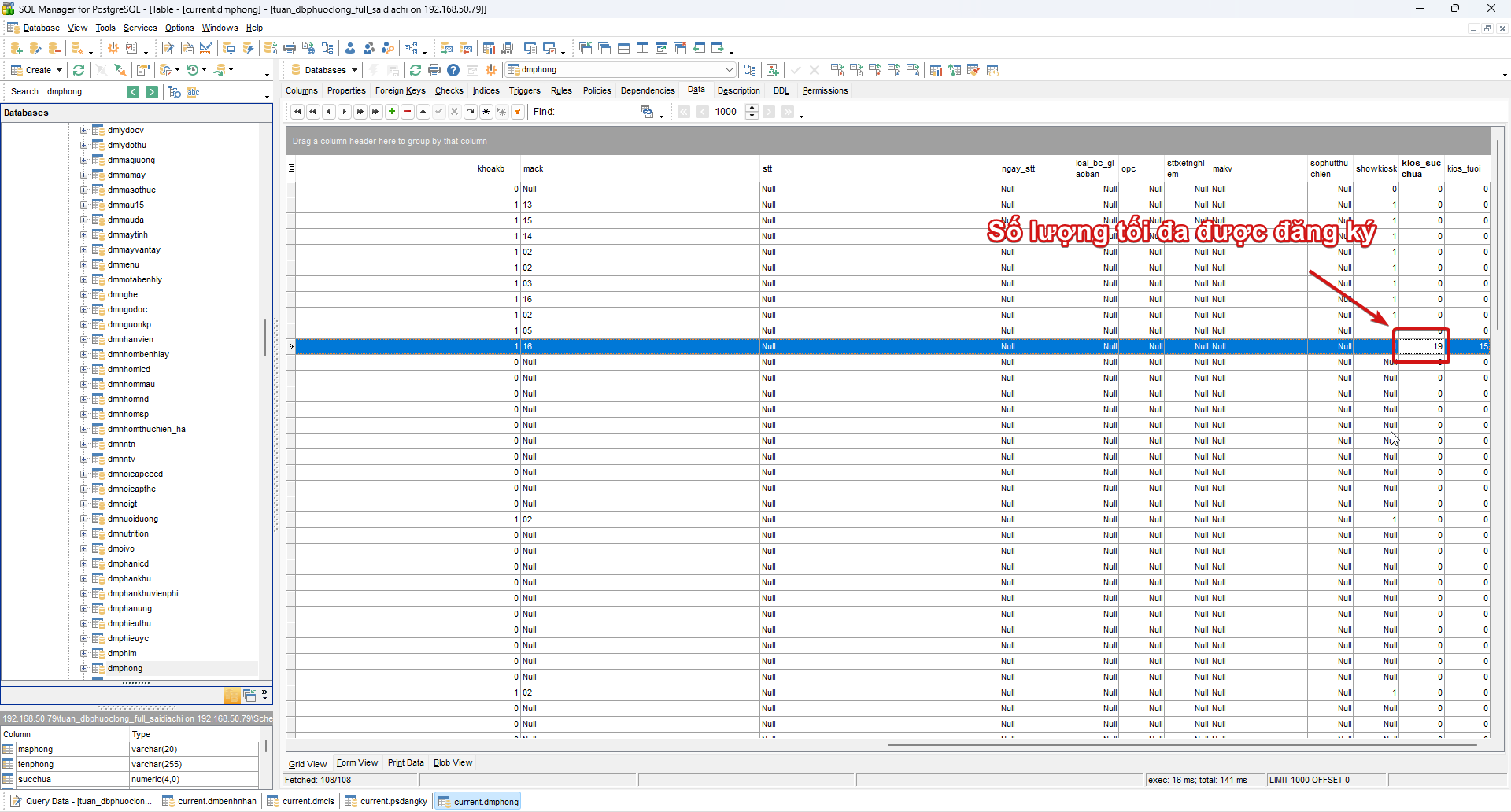Image resolution: width=1511 pixels, height=812 pixels.
Task: Click the refresh icon next to Databases toolbar
Action: coord(416,70)
